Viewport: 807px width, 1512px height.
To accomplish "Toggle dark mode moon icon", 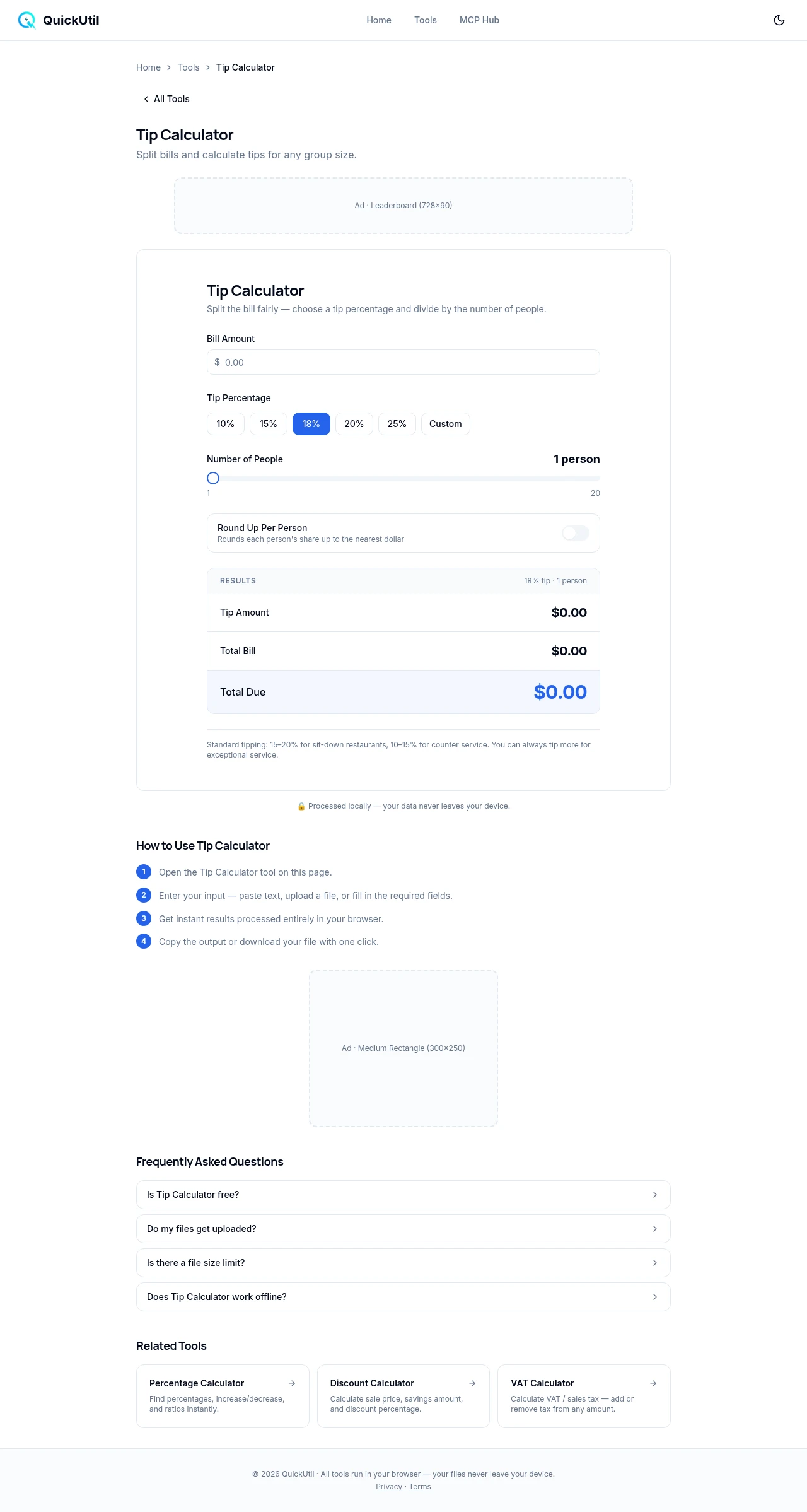I will point(779,20).
